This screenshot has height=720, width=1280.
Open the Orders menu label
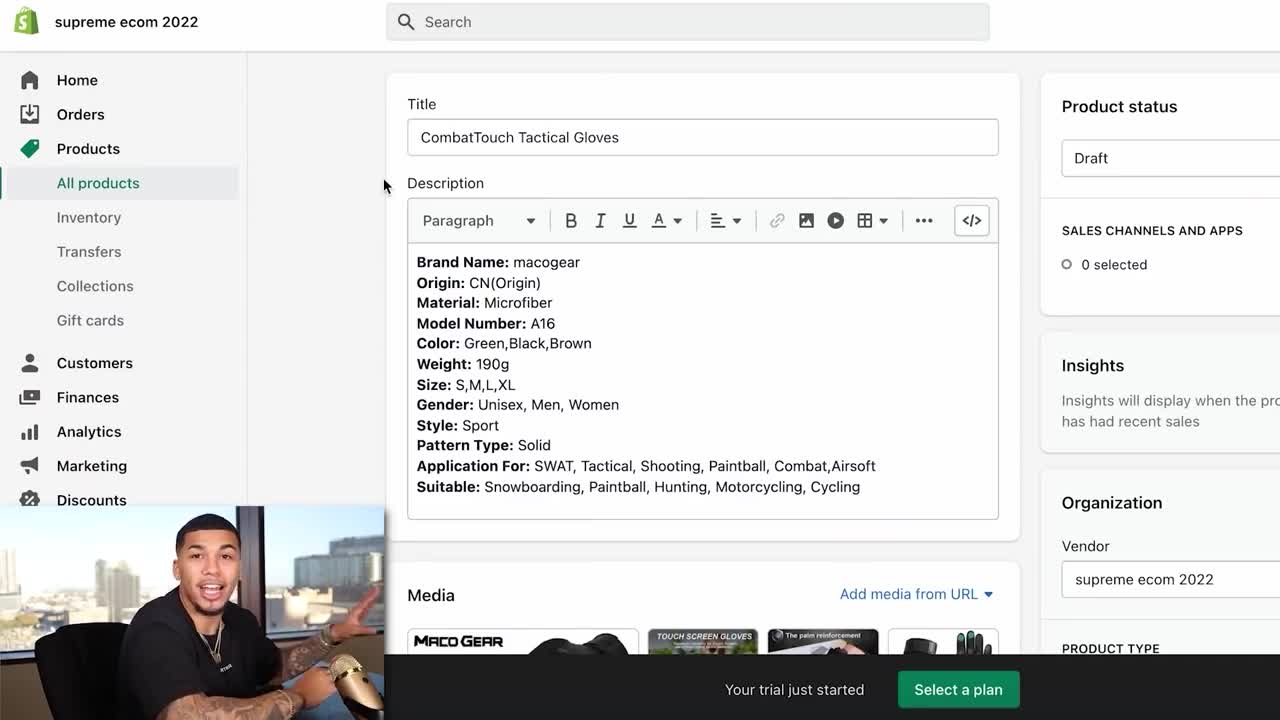(80, 114)
